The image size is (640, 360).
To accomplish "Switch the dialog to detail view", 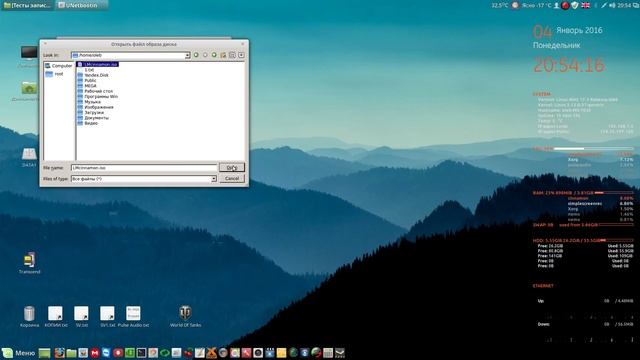I will pyautogui.click(x=241, y=55).
